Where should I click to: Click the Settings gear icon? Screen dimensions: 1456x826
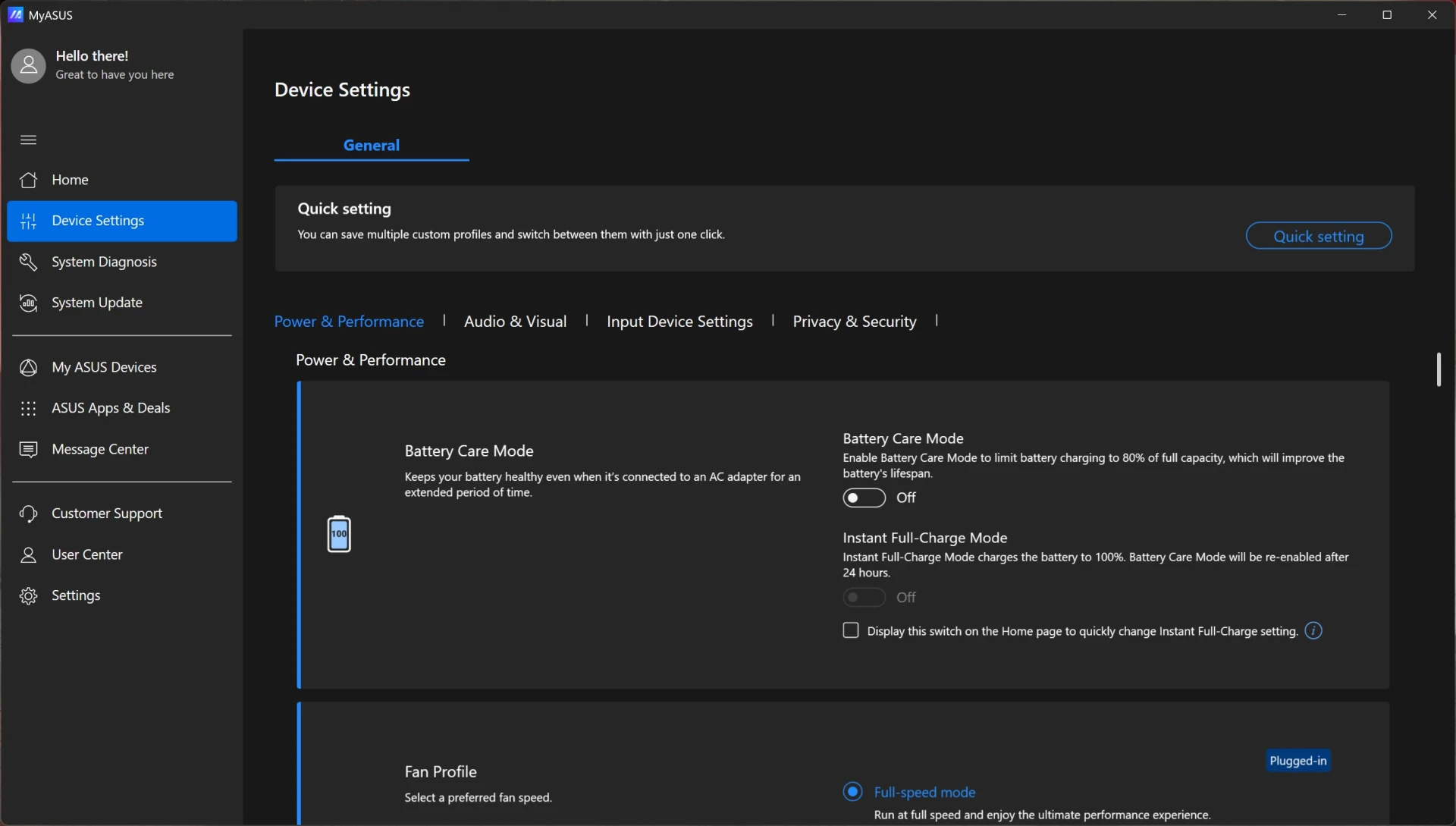pyautogui.click(x=28, y=595)
